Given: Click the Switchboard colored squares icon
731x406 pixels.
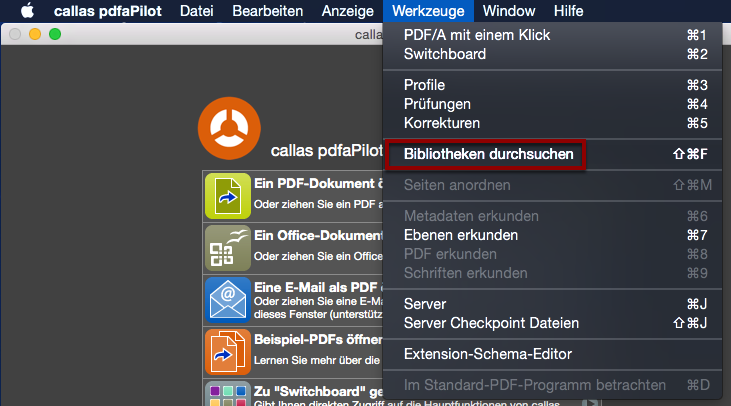Looking at the screenshot, I should pyautogui.click(x=228, y=394).
